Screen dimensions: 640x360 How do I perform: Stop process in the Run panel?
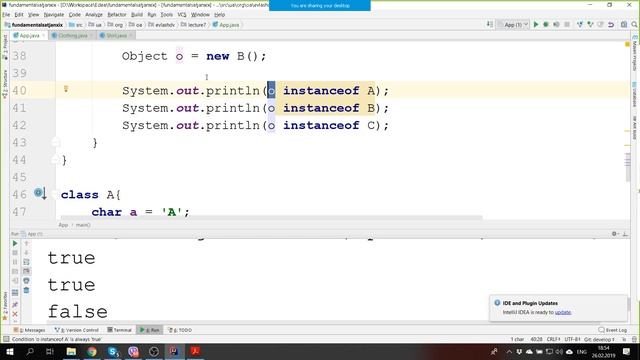(15, 253)
